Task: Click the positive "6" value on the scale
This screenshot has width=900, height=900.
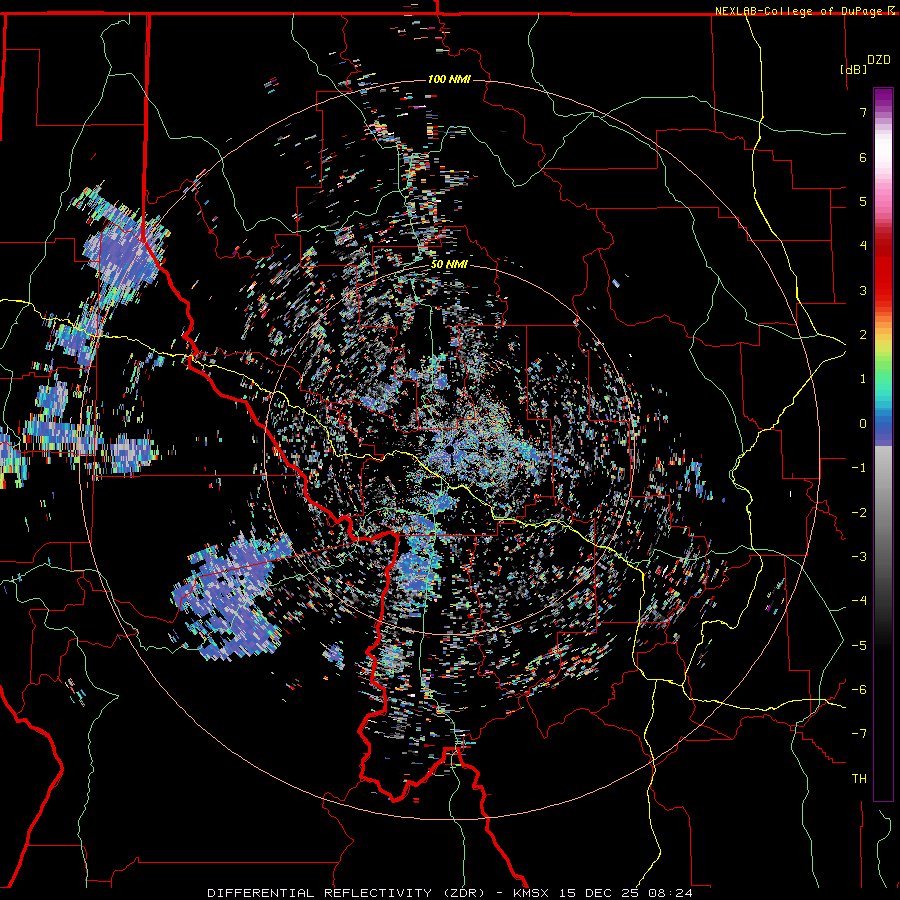Action: (x=863, y=157)
